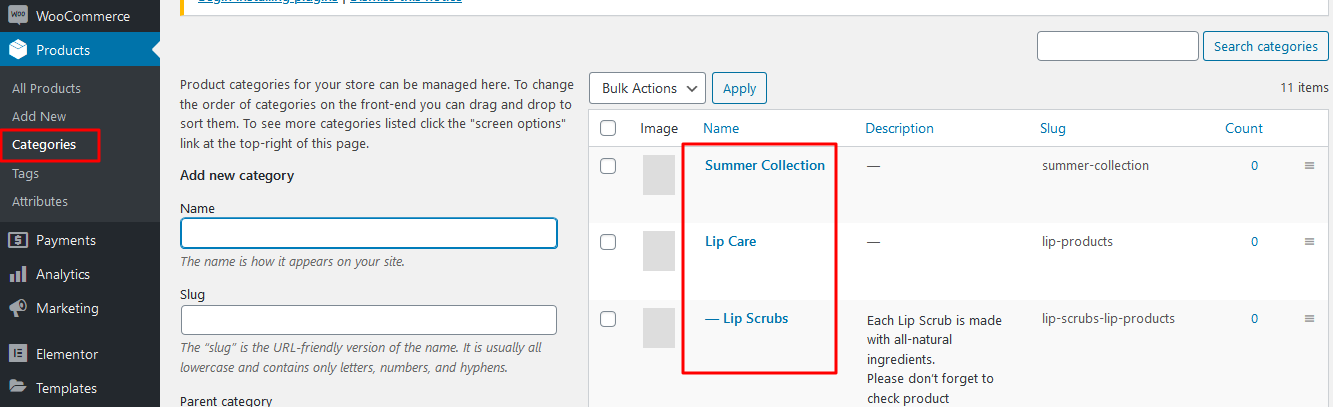Click the new category Name field
Viewport: 1333px width, 407px height.
369,233
